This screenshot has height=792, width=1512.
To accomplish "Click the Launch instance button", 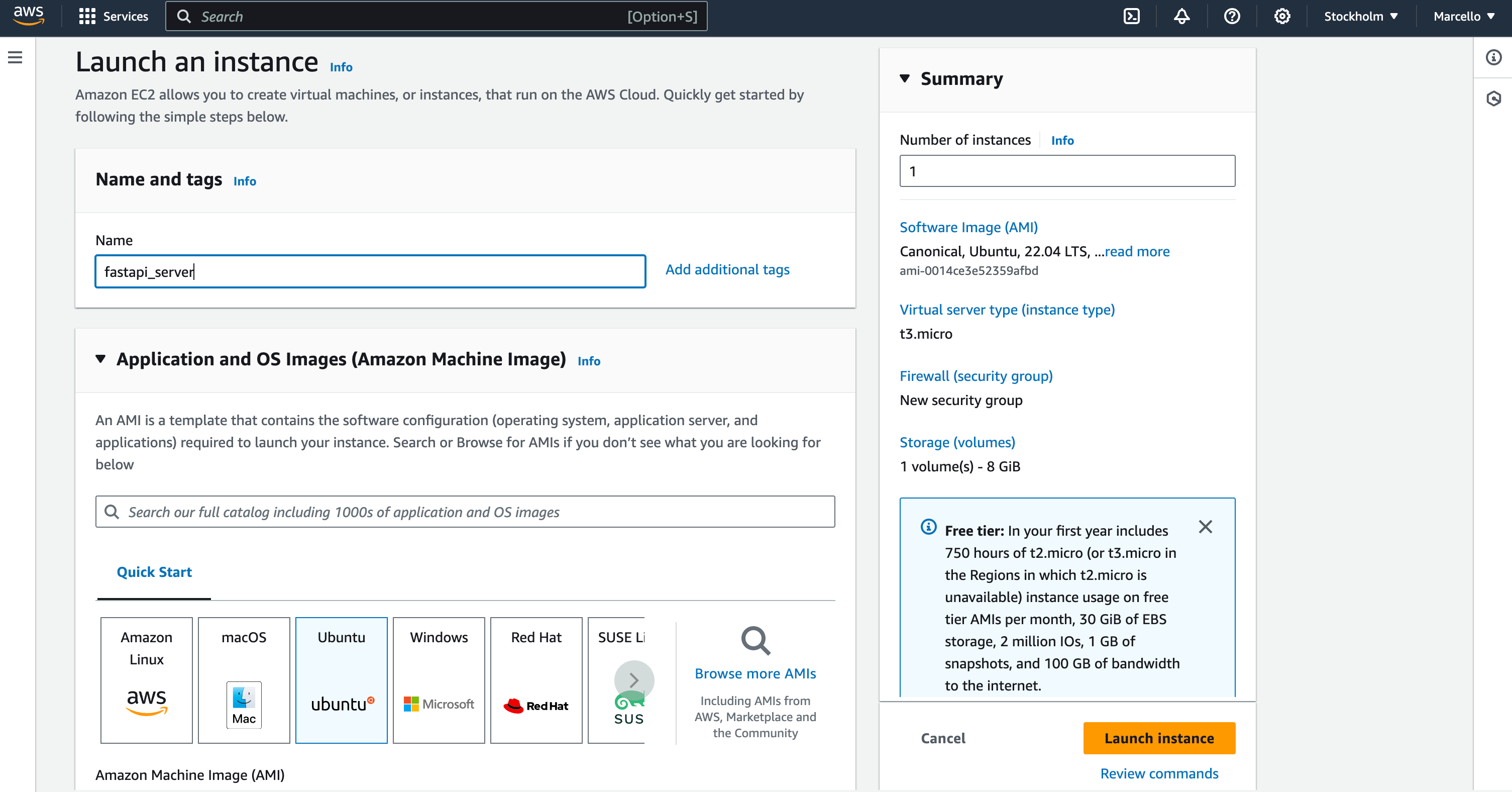I will pyautogui.click(x=1159, y=738).
